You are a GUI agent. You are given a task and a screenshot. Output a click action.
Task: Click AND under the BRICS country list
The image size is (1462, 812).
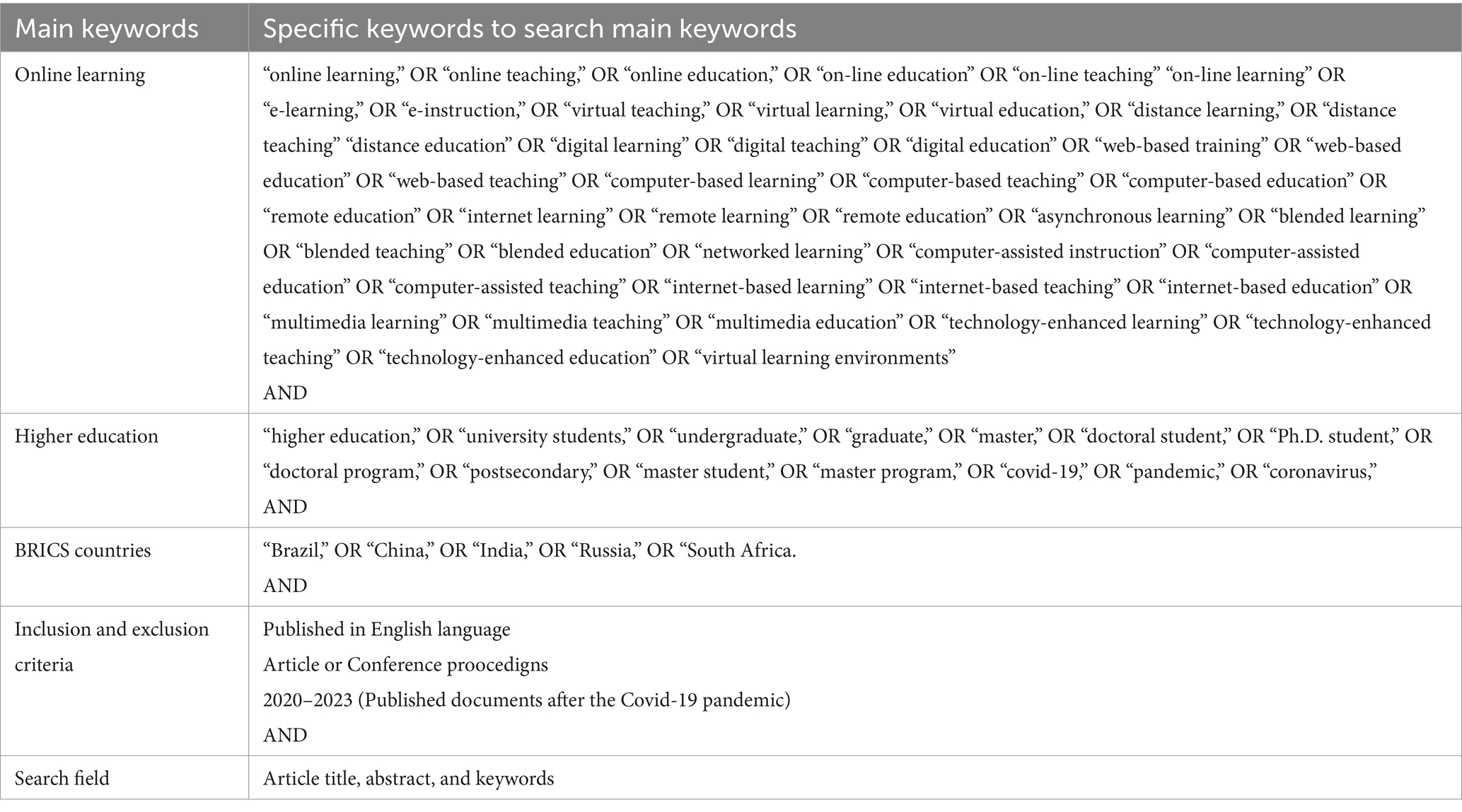[285, 586]
